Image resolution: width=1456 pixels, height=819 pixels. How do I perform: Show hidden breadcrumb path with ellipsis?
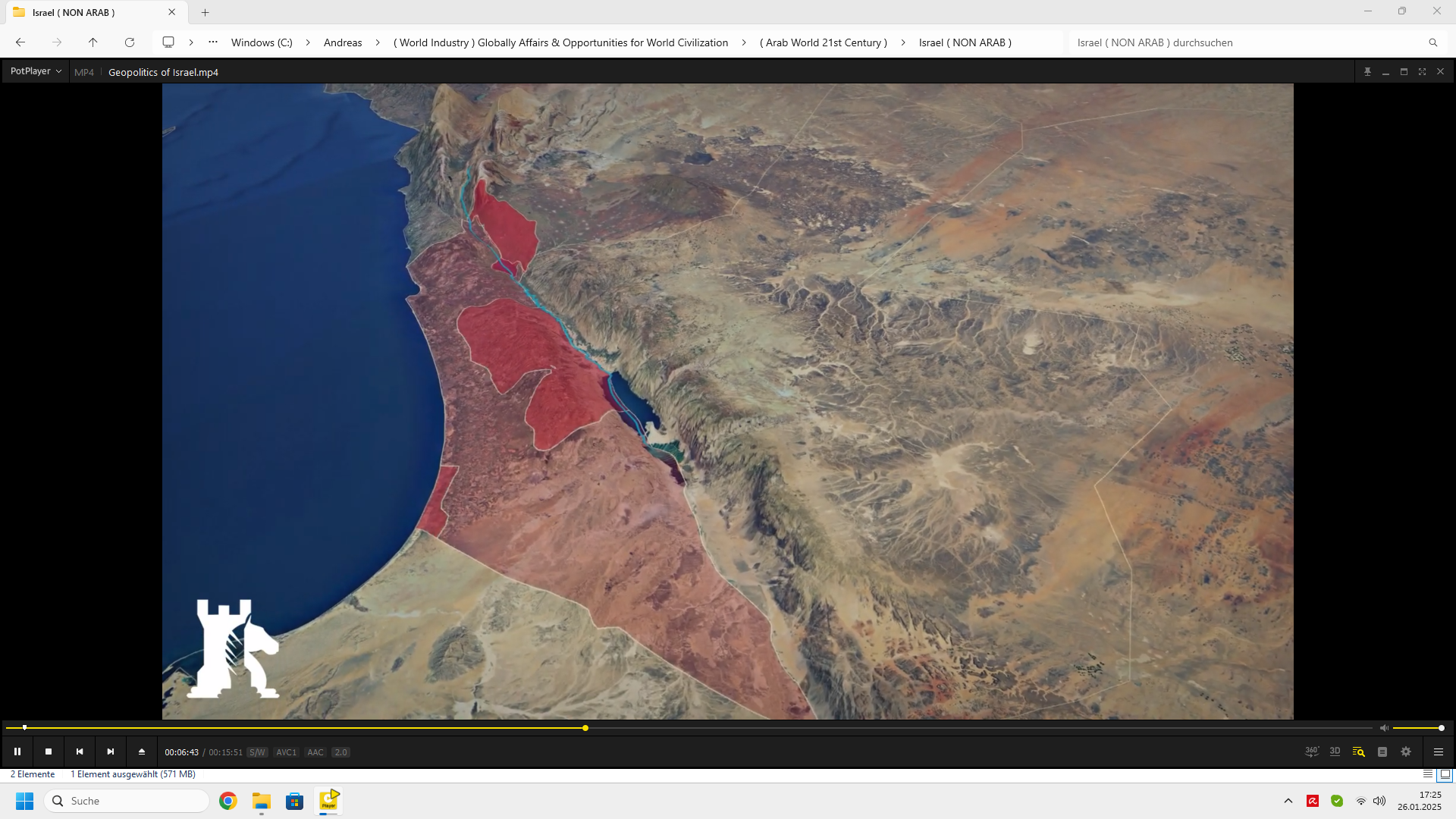click(x=213, y=42)
